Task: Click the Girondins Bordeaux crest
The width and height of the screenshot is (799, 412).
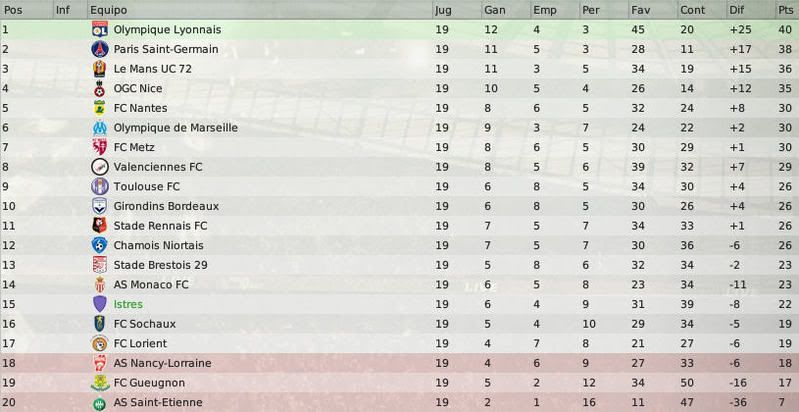Action: (100, 206)
